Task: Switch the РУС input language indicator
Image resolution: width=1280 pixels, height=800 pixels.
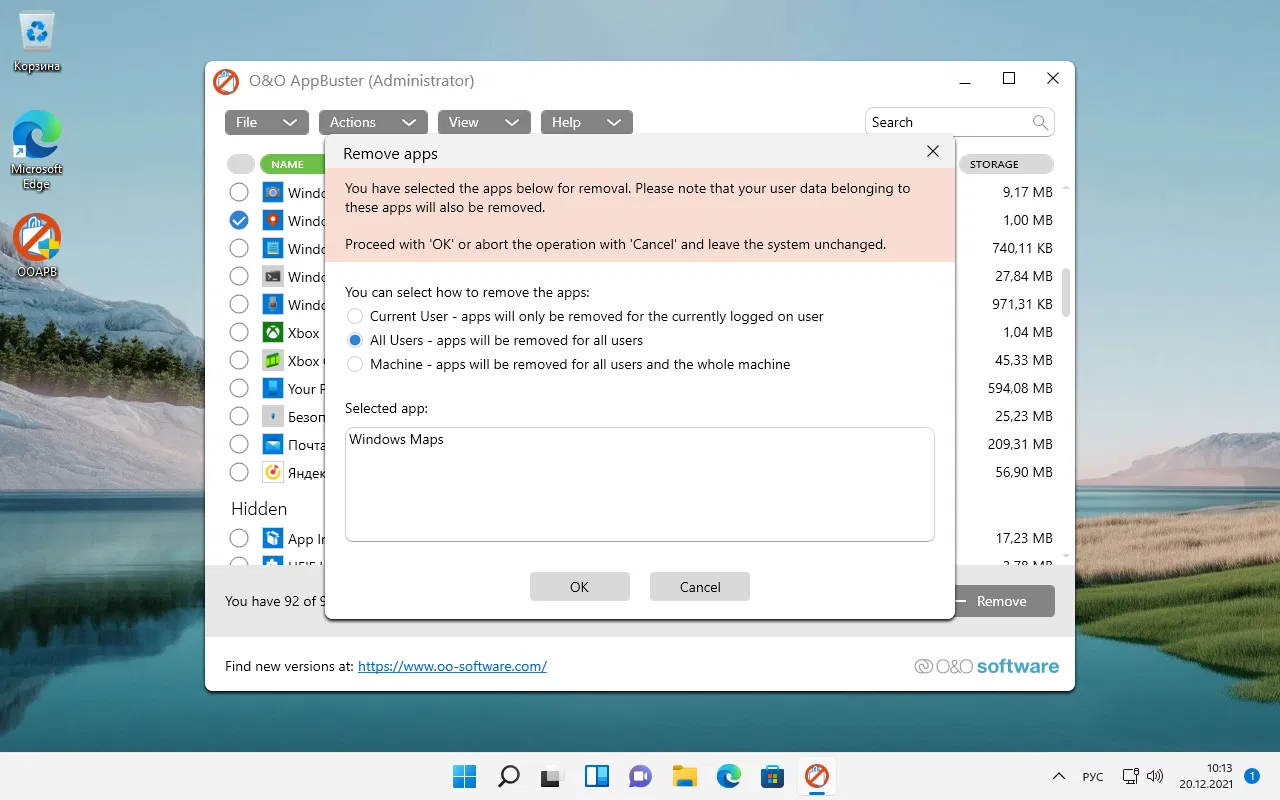Action: [x=1093, y=777]
